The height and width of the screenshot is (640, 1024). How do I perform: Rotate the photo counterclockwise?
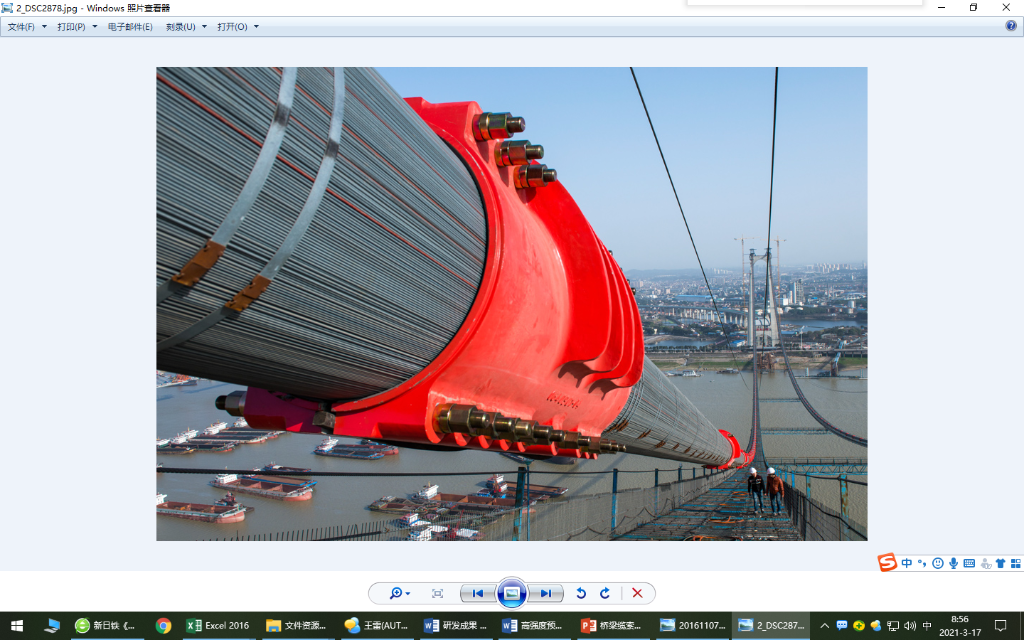coord(581,593)
